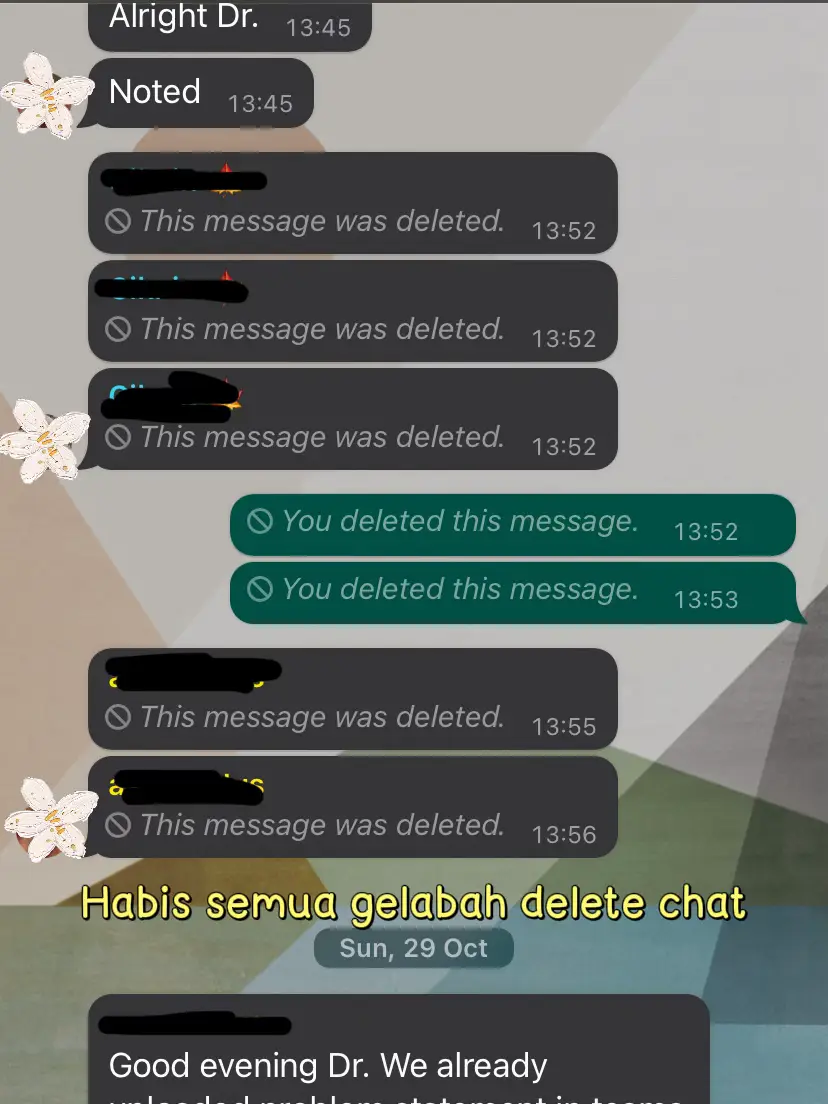Tap the deleted icon on second 13:52 message
The width and height of the screenshot is (828, 1104).
(118, 329)
